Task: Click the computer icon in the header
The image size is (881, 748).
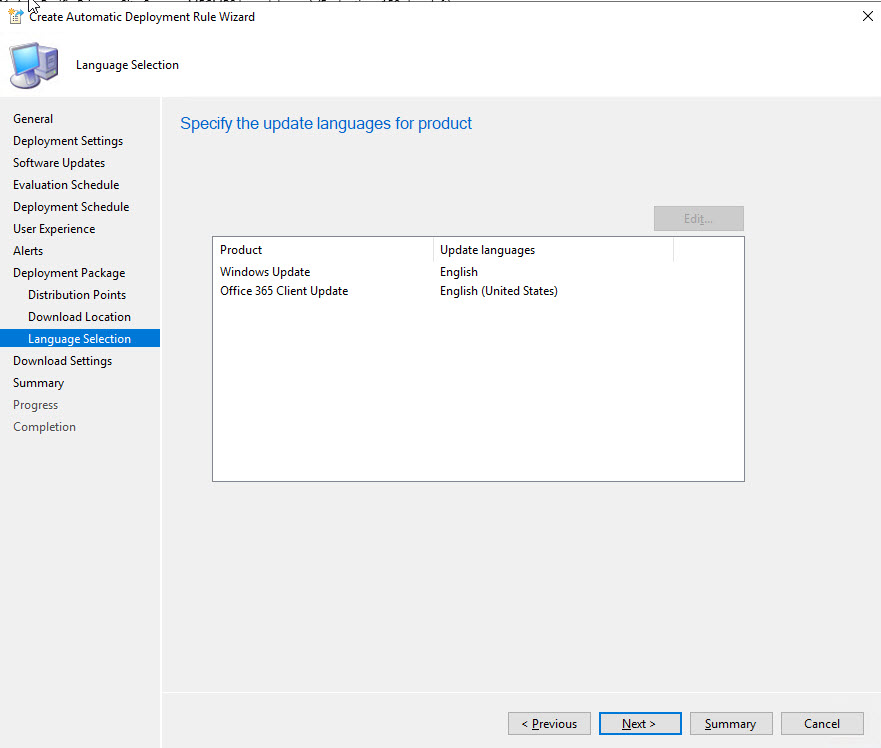Action: pos(34,66)
